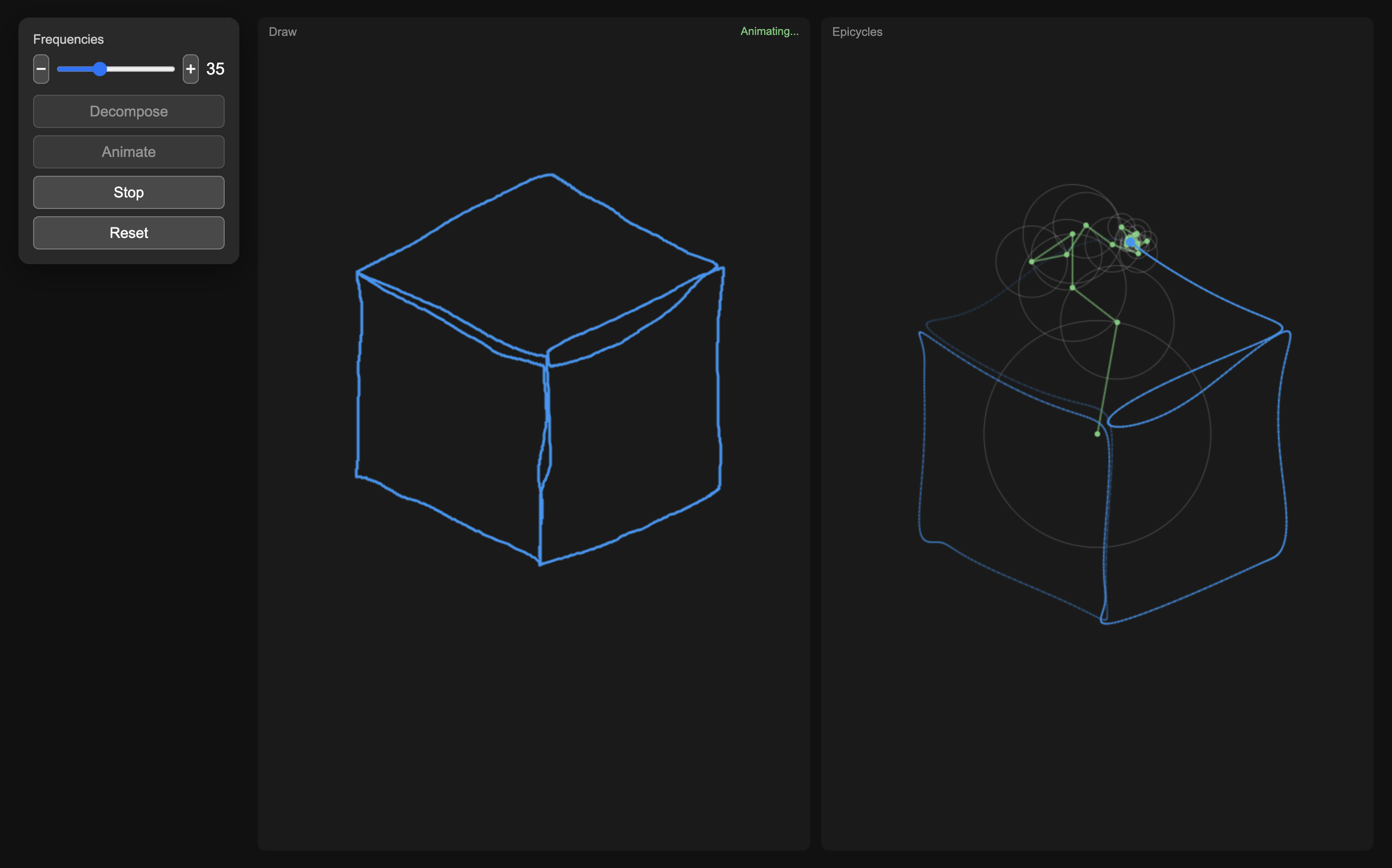This screenshot has width=1392, height=868.
Task: Reset the drawing with Reset button
Action: pos(128,232)
